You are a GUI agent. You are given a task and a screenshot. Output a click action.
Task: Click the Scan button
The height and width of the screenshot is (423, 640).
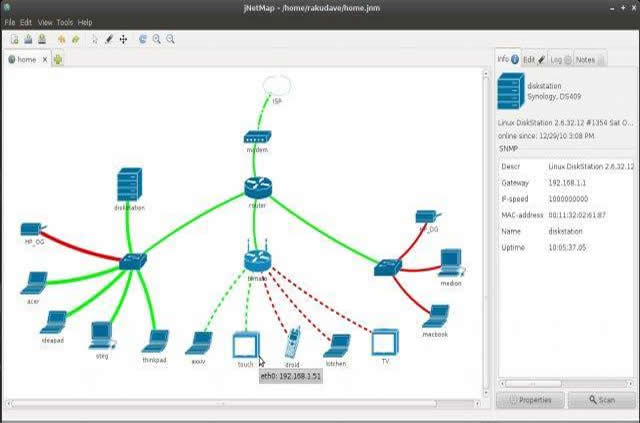pyautogui.click(x=601, y=399)
